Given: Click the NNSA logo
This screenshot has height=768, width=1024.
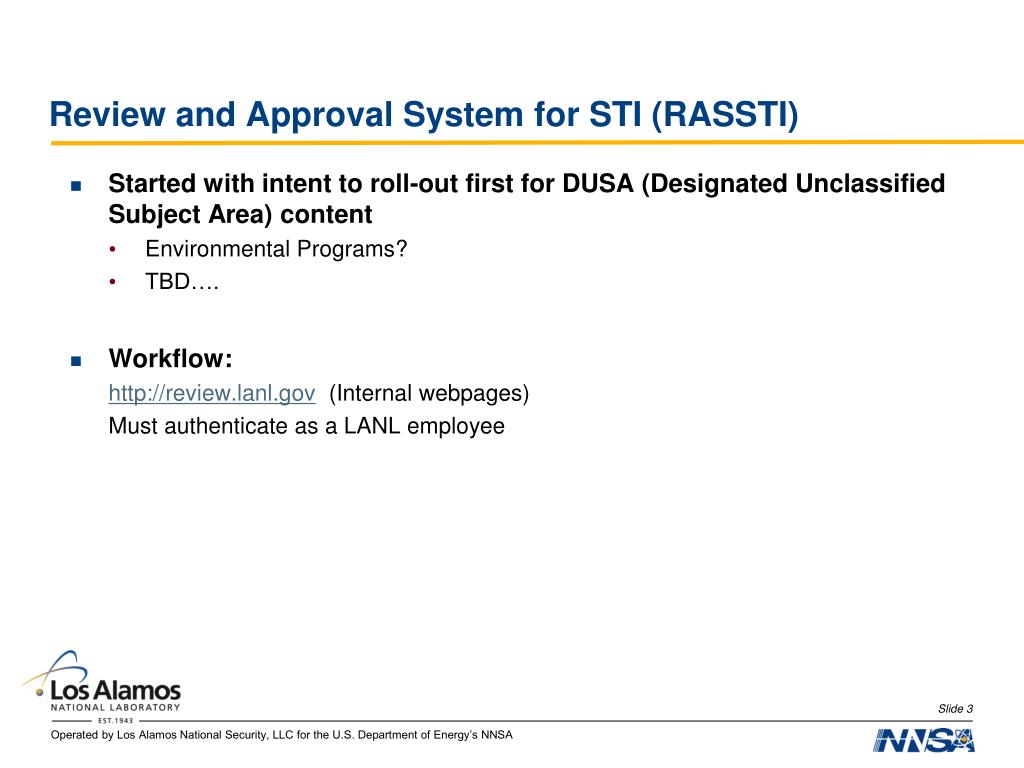Looking at the screenshot, I should click(x=923, y=740).
